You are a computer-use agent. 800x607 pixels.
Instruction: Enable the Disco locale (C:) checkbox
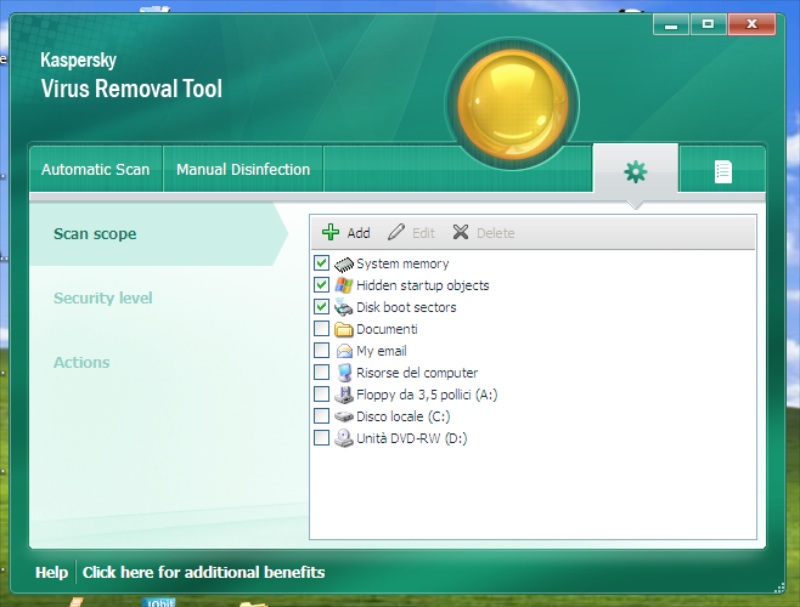click(321, 416)
